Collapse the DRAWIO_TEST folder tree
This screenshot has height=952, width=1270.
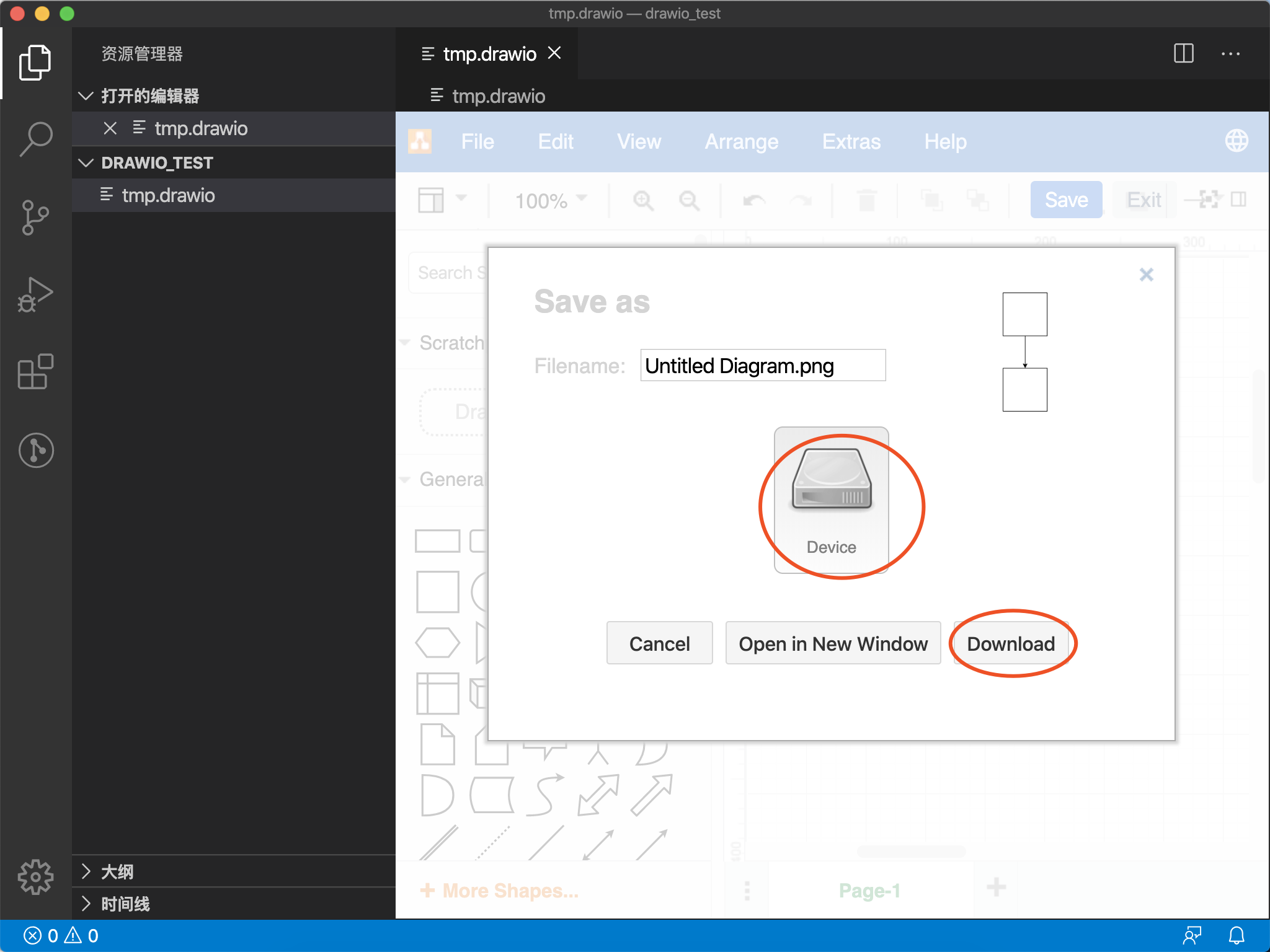(86, 162)
